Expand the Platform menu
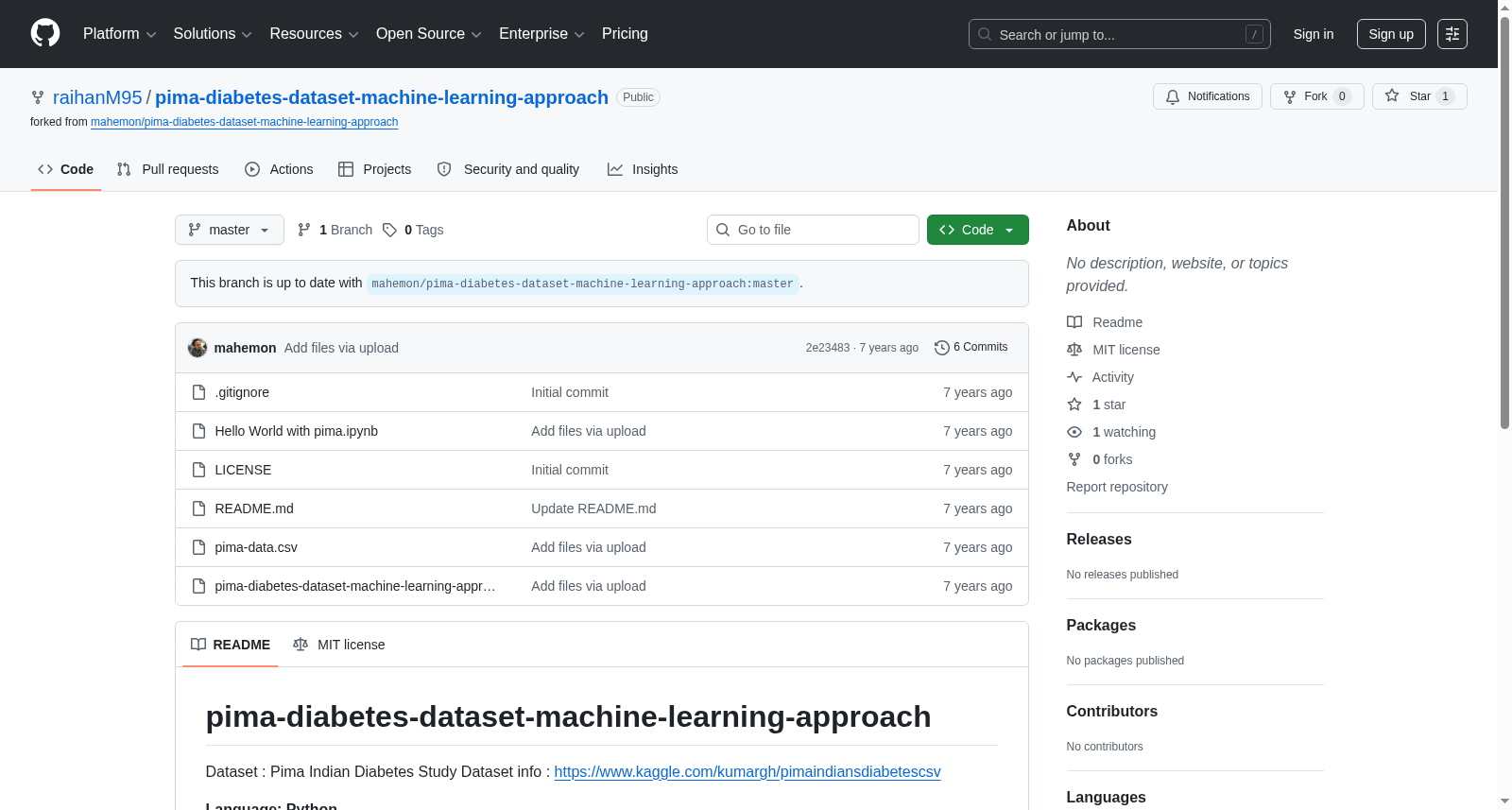 pyautogui.click(x=120, y=34)
